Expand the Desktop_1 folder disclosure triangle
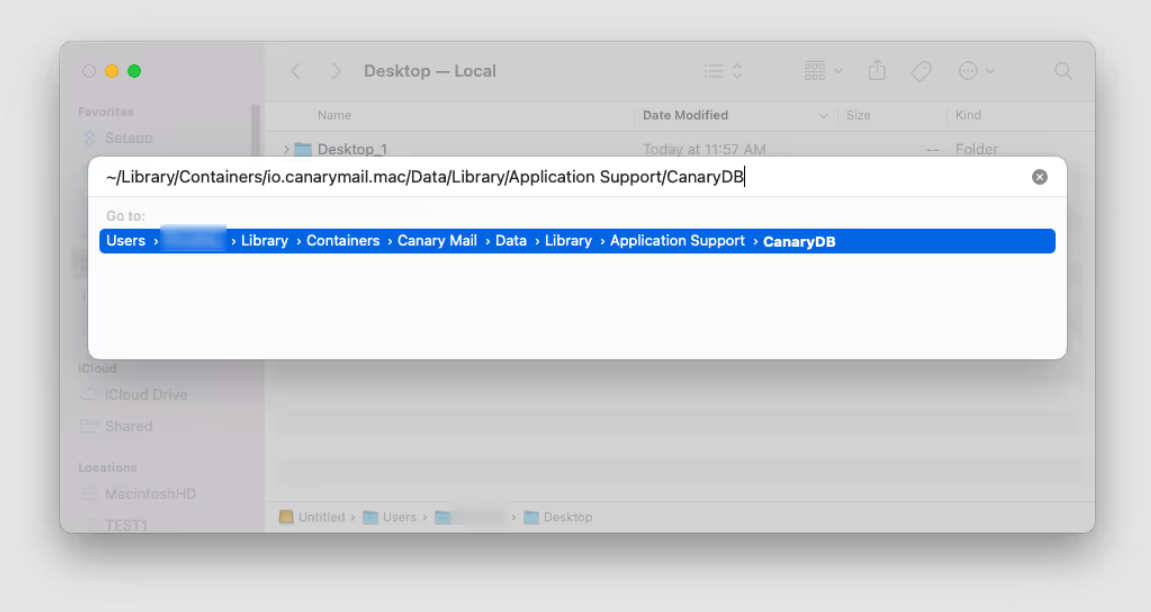 click(x=288, y=148)
